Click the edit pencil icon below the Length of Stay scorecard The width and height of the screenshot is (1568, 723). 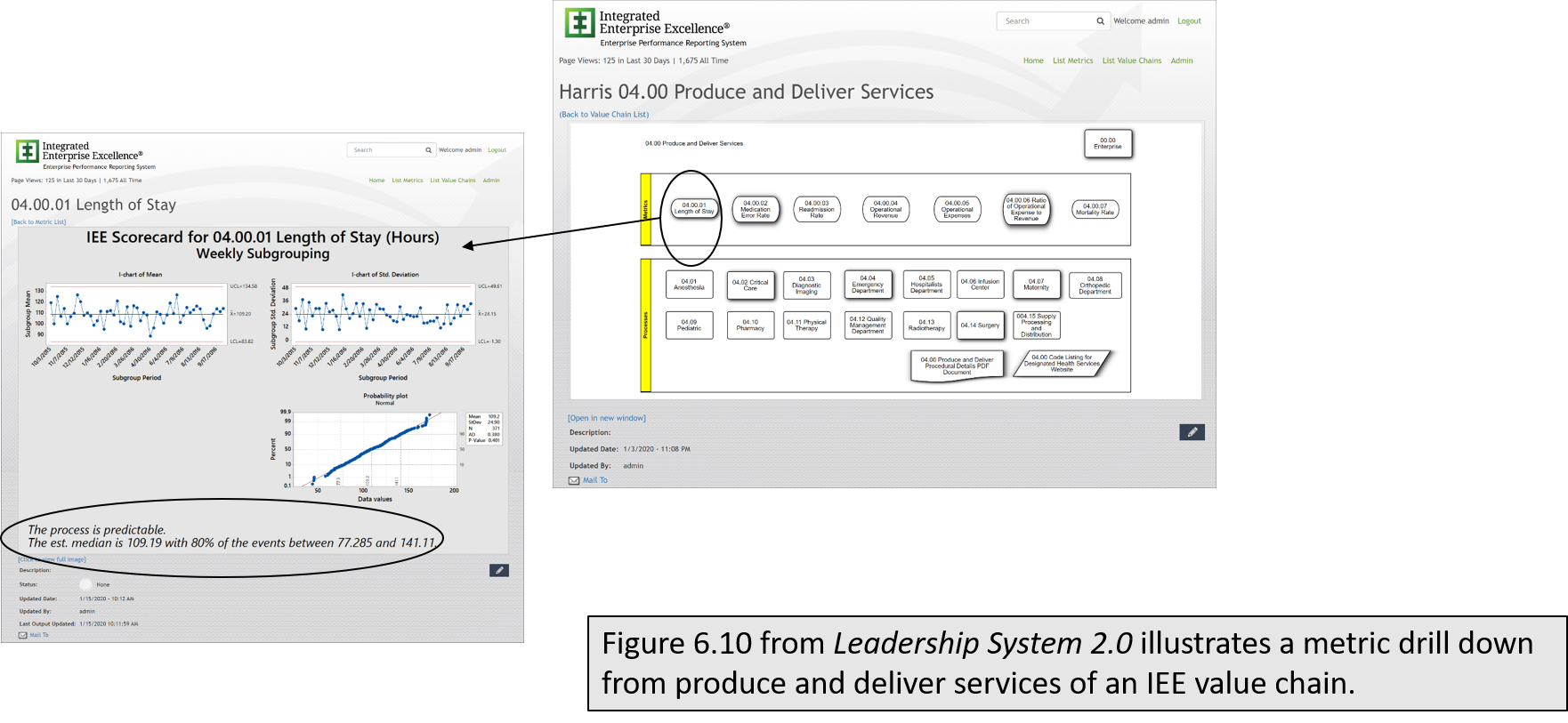click(499, 570)
